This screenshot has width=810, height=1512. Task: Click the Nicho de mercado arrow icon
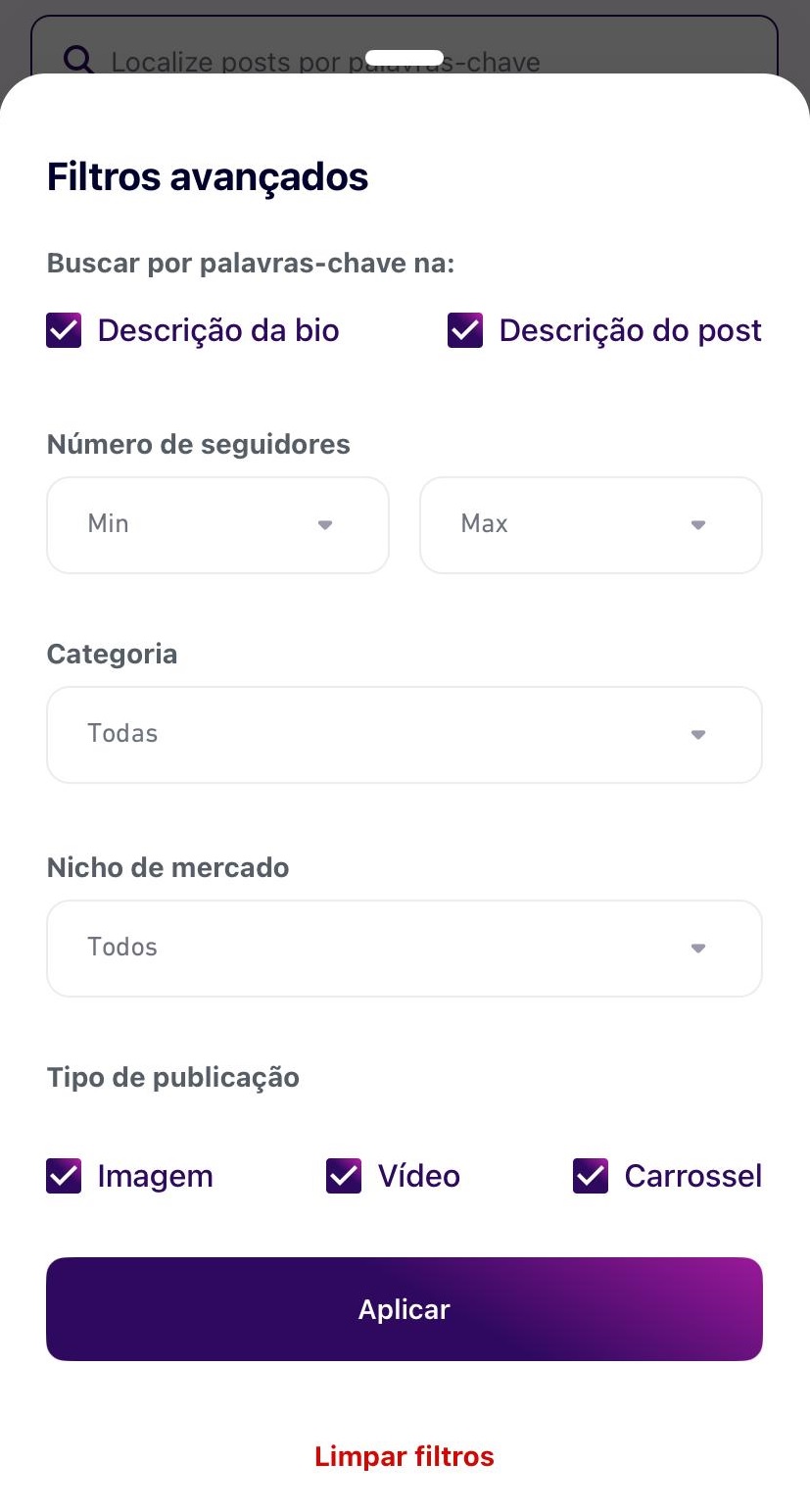click(x=698, y=949)
